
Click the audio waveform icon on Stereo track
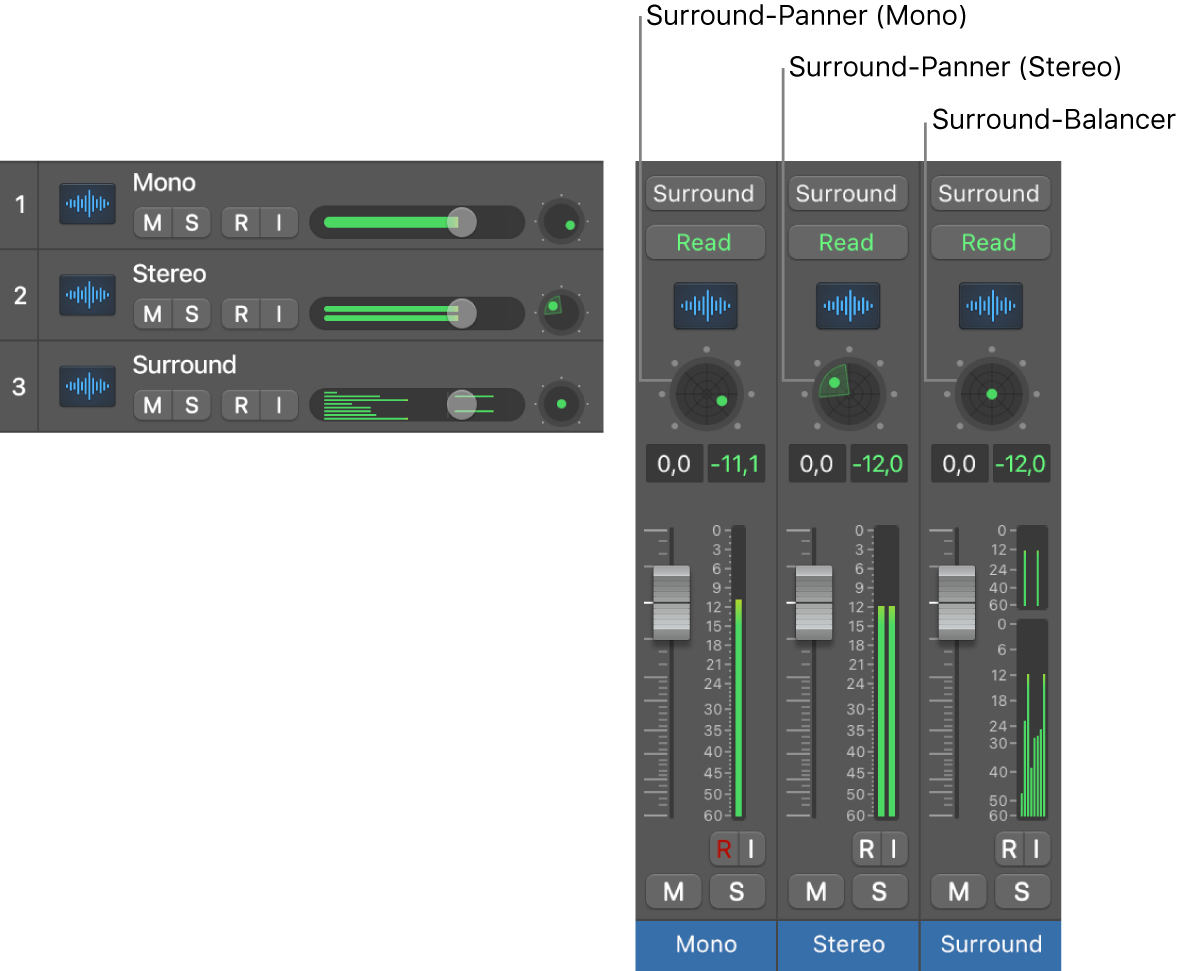87,295
